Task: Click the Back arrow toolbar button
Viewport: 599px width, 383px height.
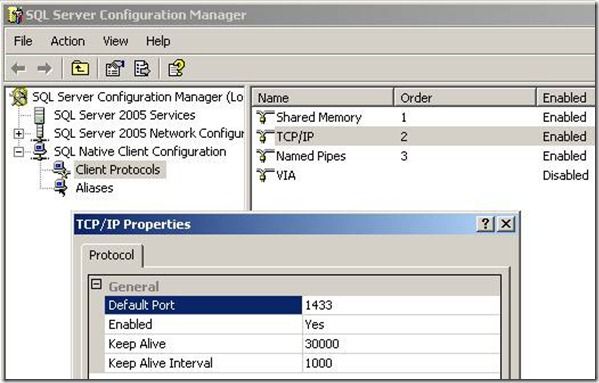Action: coord(18,69)
